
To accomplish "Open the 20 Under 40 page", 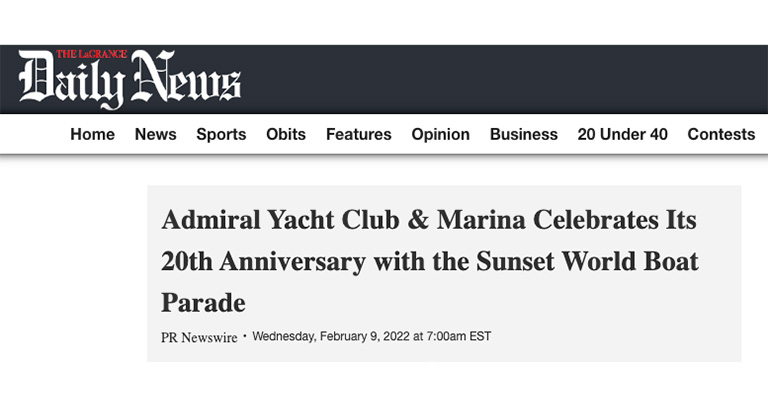I will pyautogui.click(x=622, y=134).
